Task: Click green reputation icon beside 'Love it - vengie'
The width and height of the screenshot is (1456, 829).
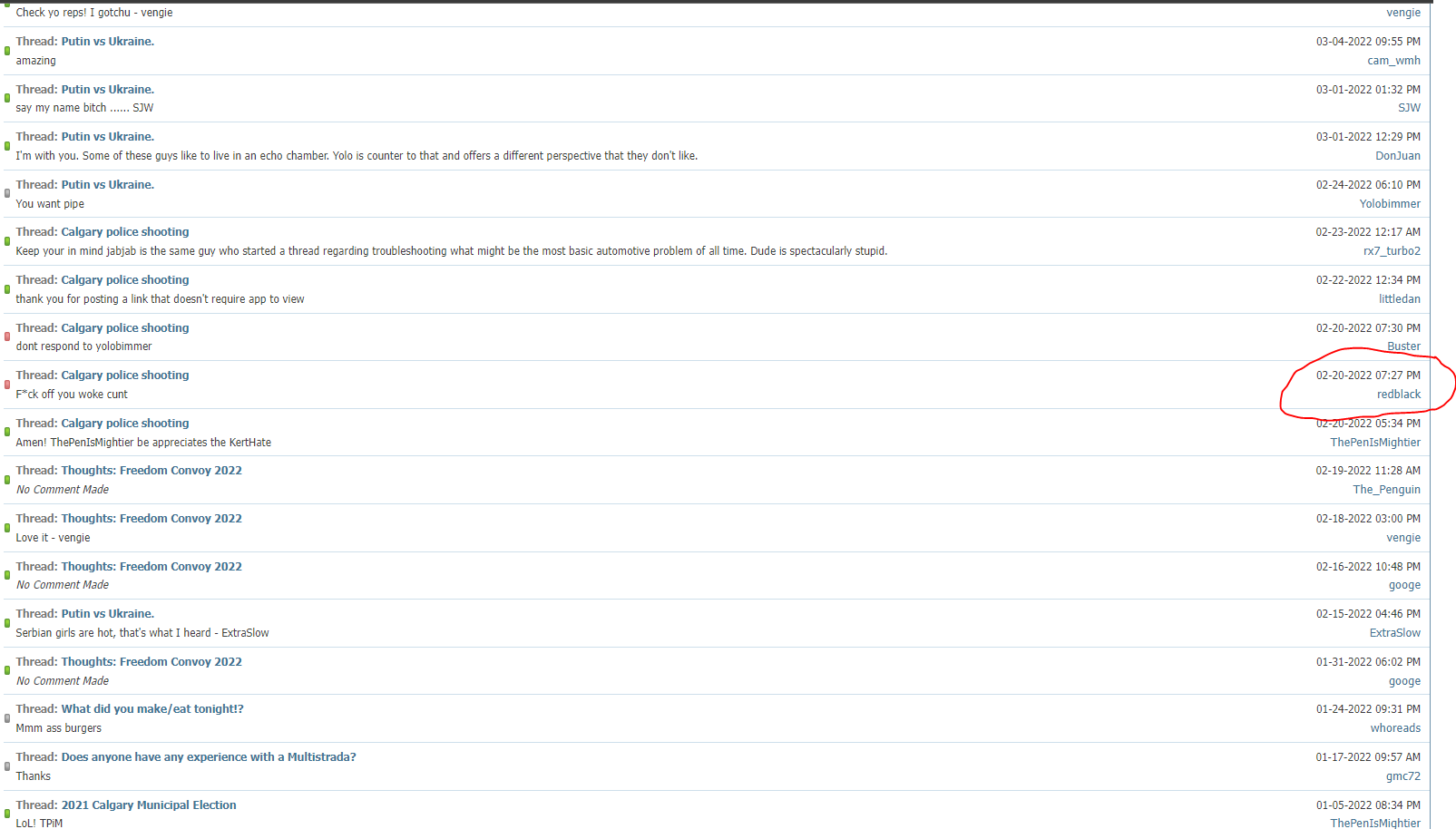Action: coord(7,528)
